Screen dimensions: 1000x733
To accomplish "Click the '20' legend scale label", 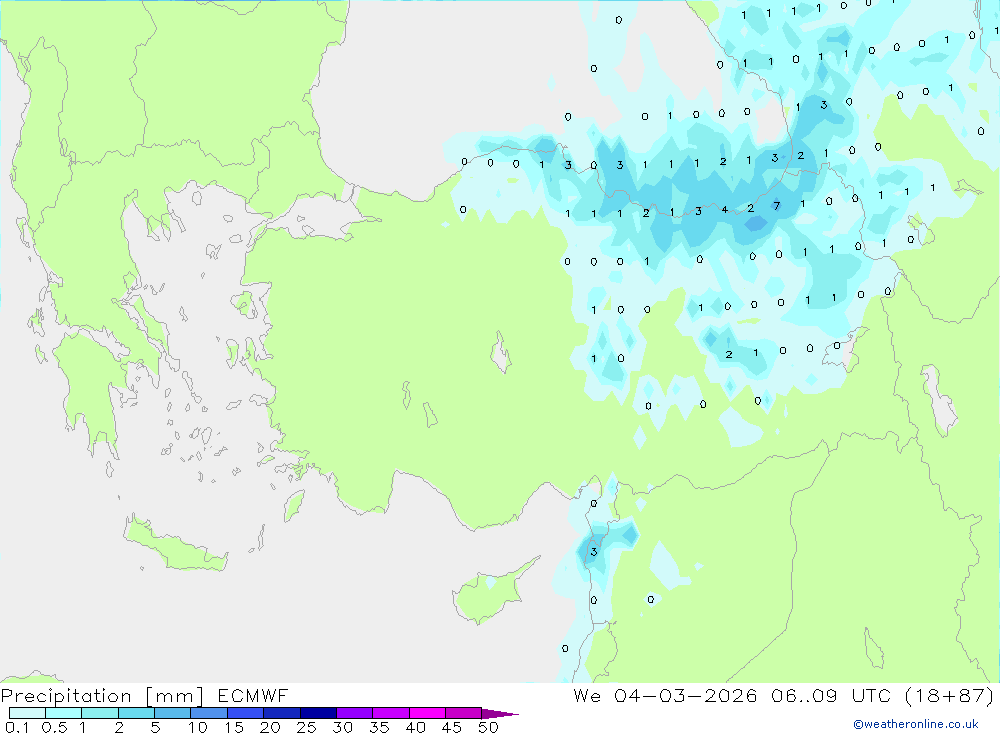I will [270, 727].
